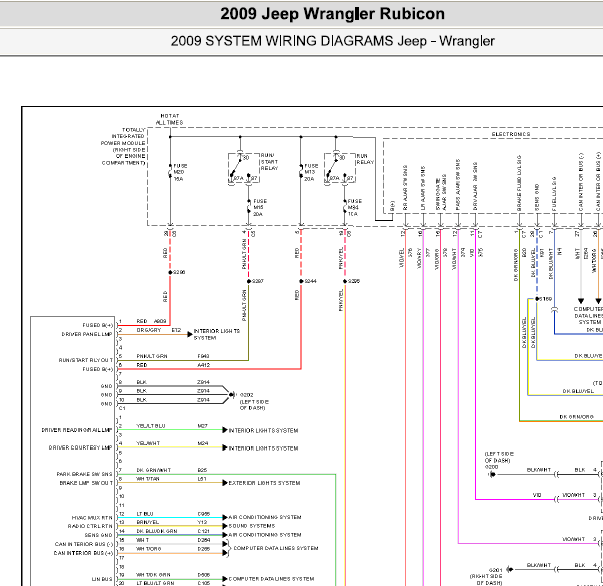The height and width of the screenshot is (586, 603).
Task: Click splice point label S244
Action: [x=310, y=281]
